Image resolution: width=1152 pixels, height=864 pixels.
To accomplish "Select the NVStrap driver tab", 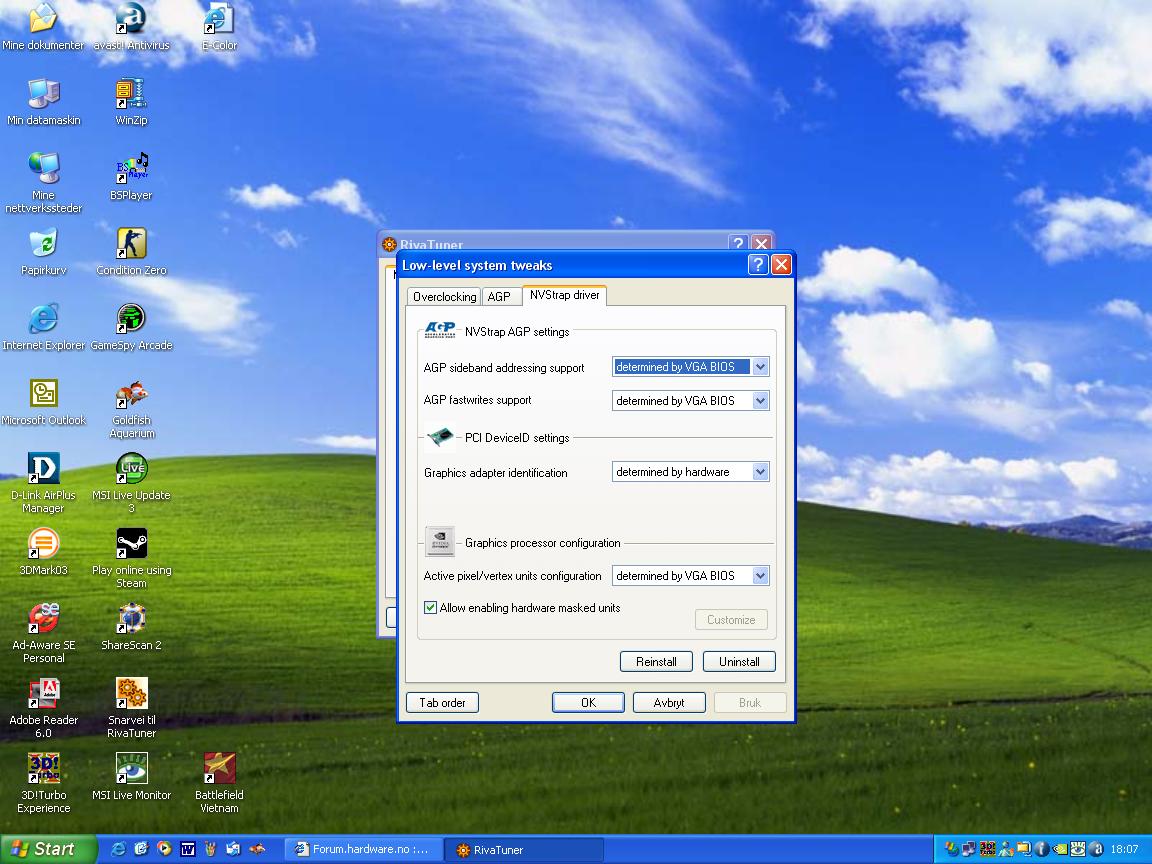I will coord(564,295).
